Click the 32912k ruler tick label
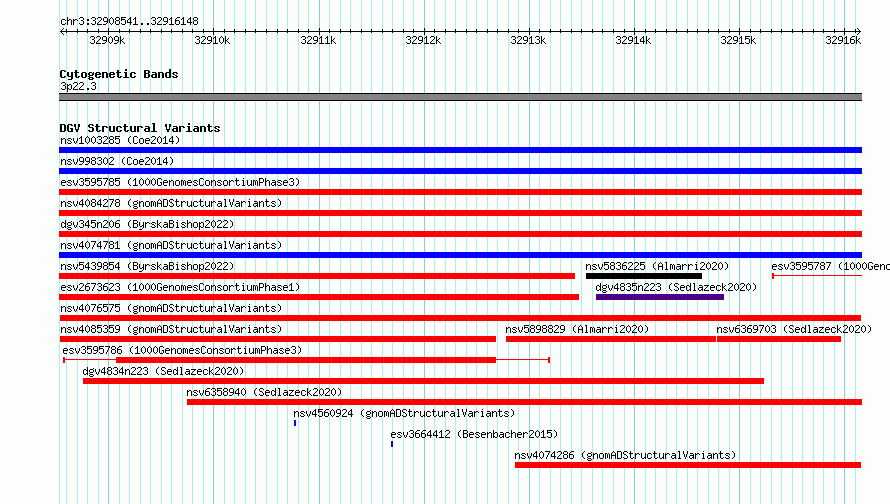 423,40
